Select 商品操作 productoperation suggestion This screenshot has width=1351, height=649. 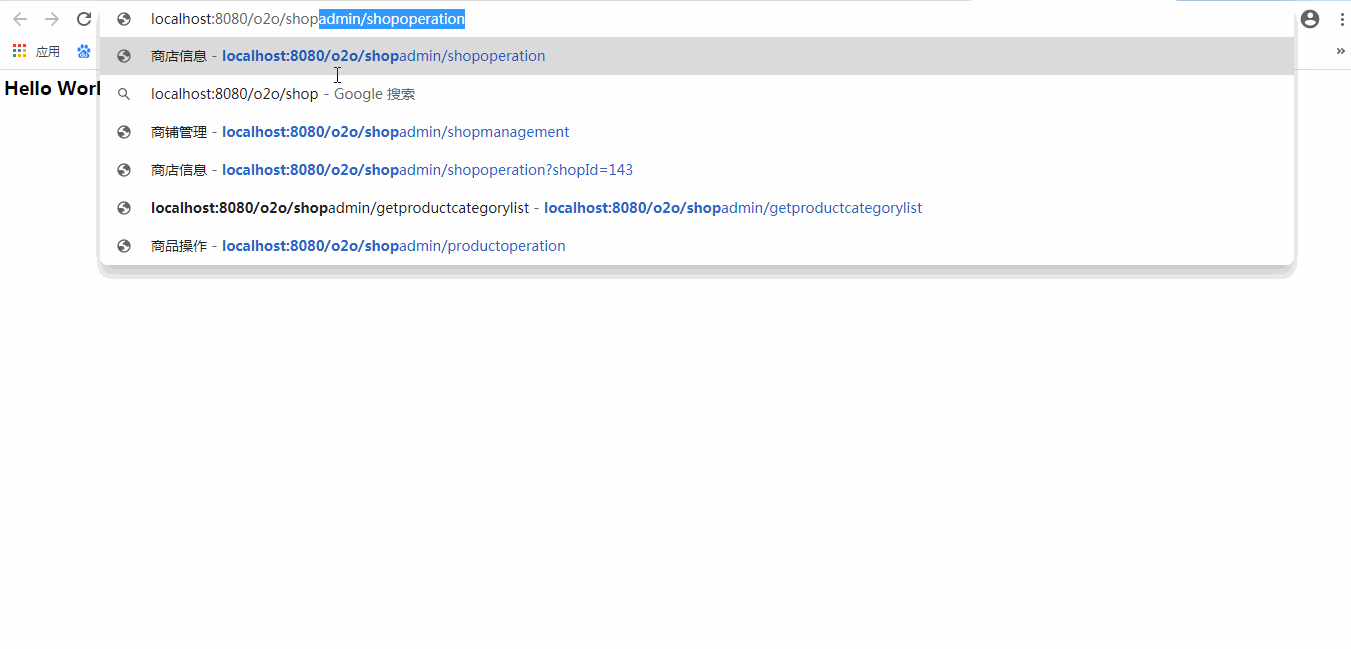point(697,246)
